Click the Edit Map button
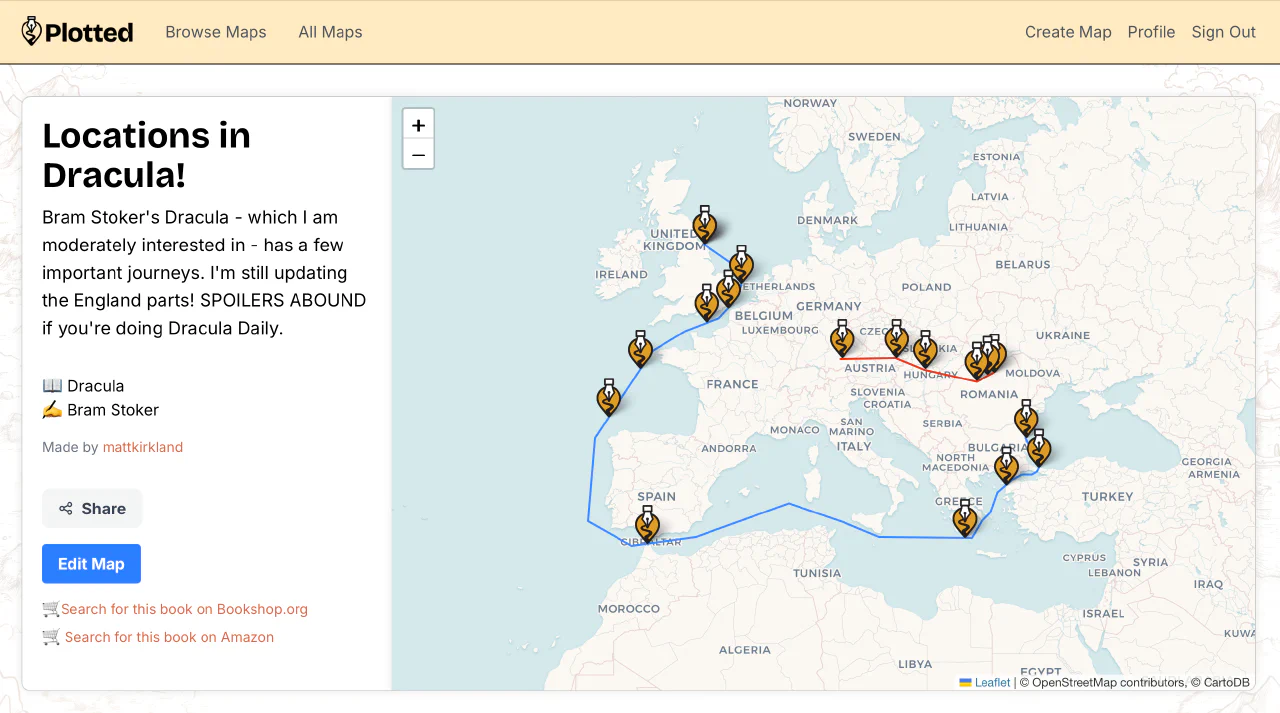 pyautogui.click(x=91, y=563)
